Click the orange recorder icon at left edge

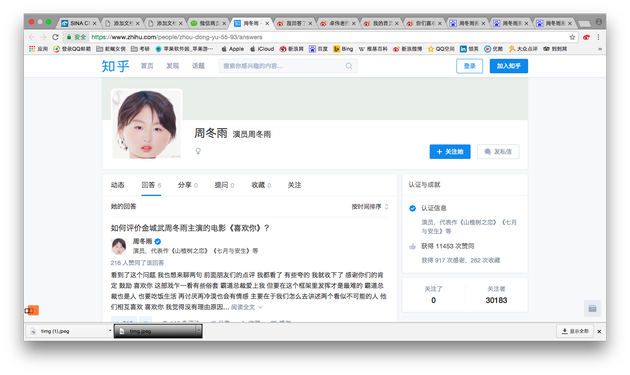(x=32, y=310)
